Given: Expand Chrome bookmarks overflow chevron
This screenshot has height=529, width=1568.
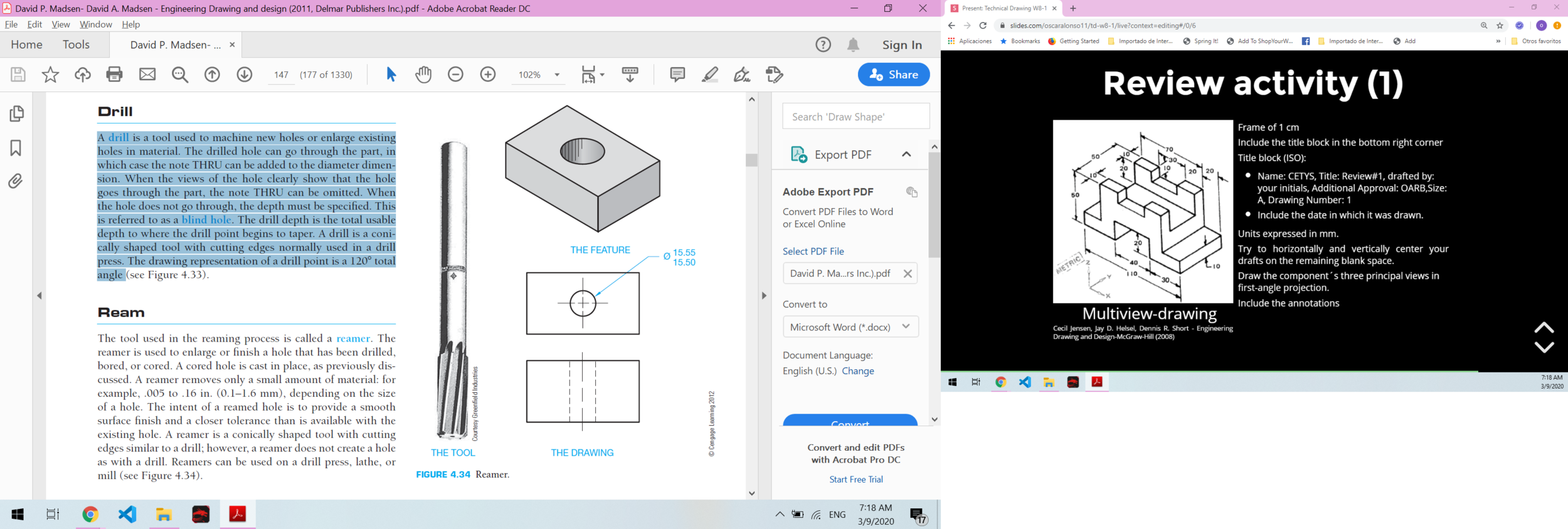Looking at the screenshot, I should (x=1498, y=41).
